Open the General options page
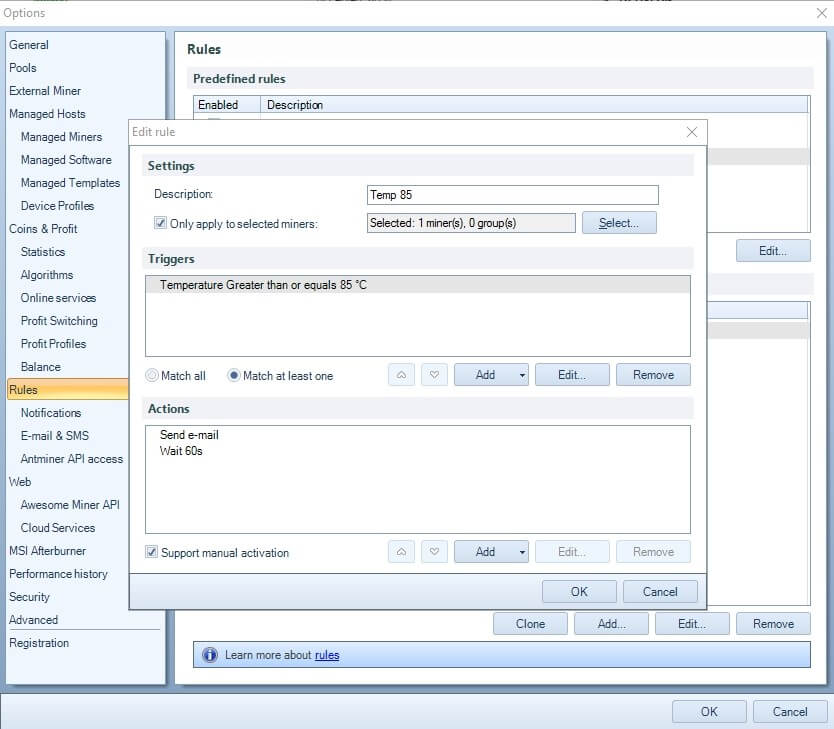Viewport: 834px width, 729px height. pos(29,45)
